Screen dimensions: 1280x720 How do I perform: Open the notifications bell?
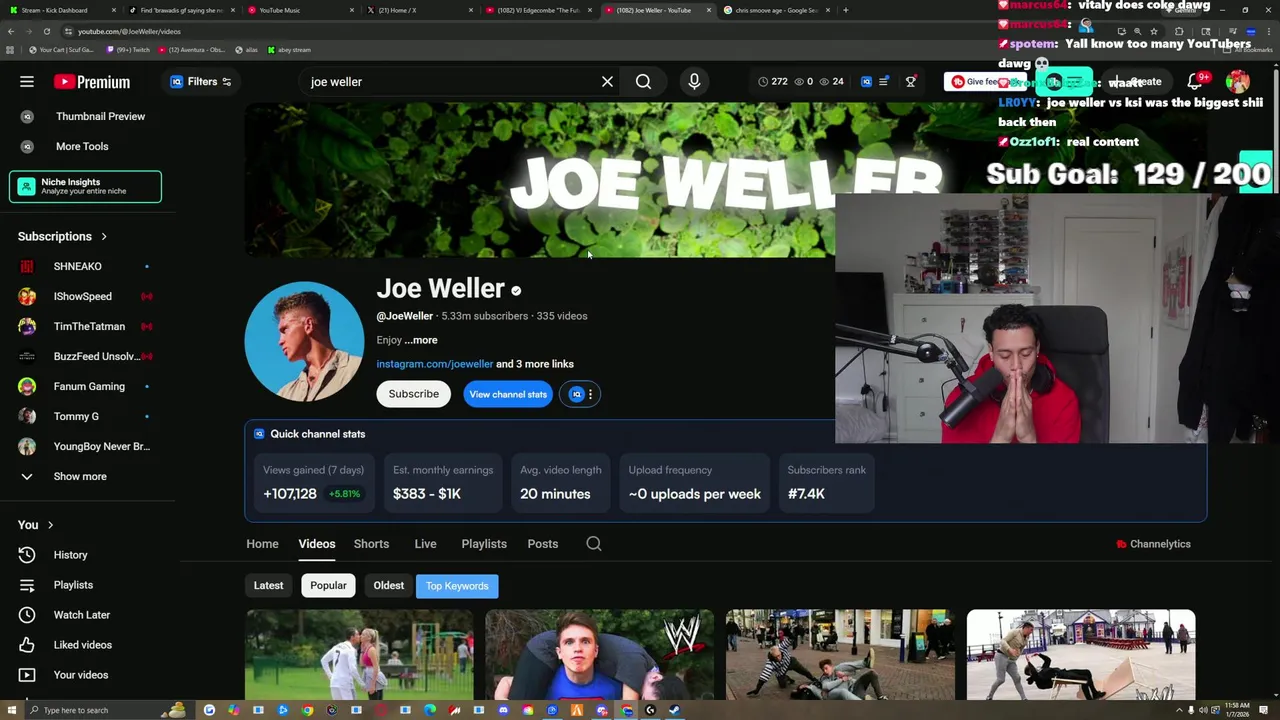pos(1194,82)
